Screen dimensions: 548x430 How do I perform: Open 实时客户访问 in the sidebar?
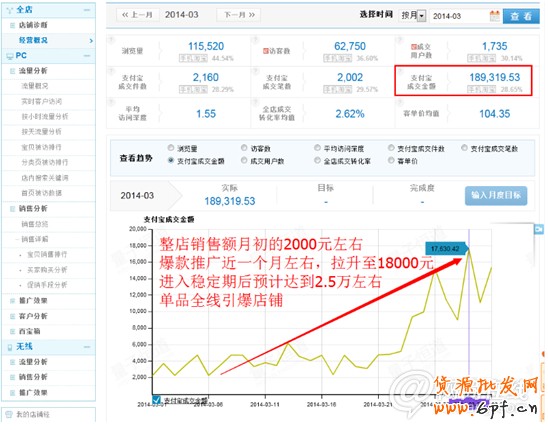pos(42,102)
